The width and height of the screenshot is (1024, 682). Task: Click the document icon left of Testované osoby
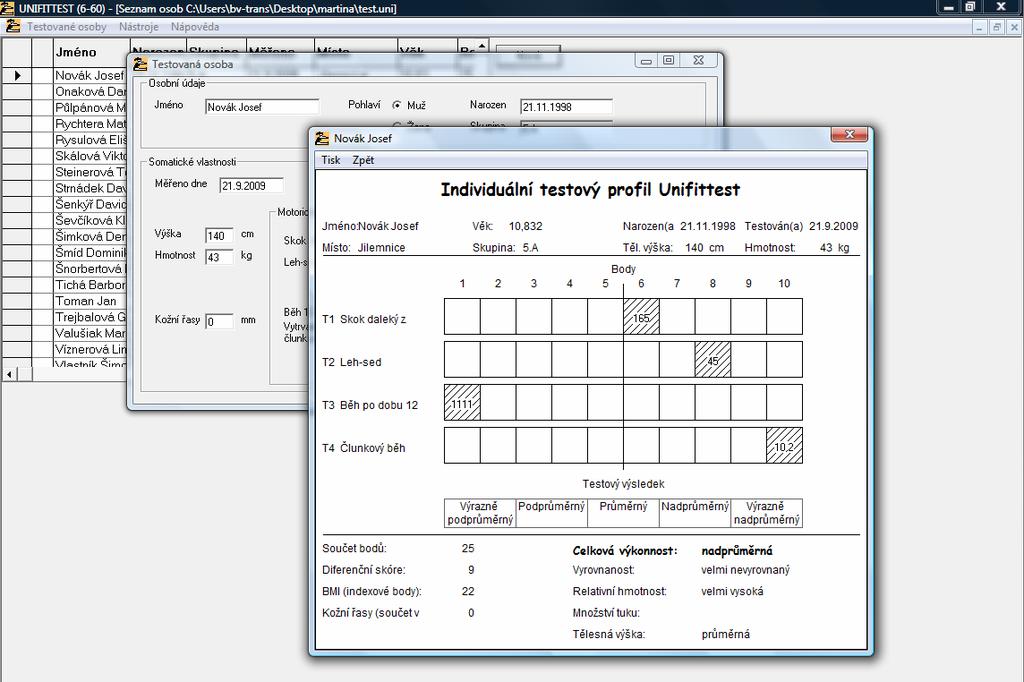(12, 27)
